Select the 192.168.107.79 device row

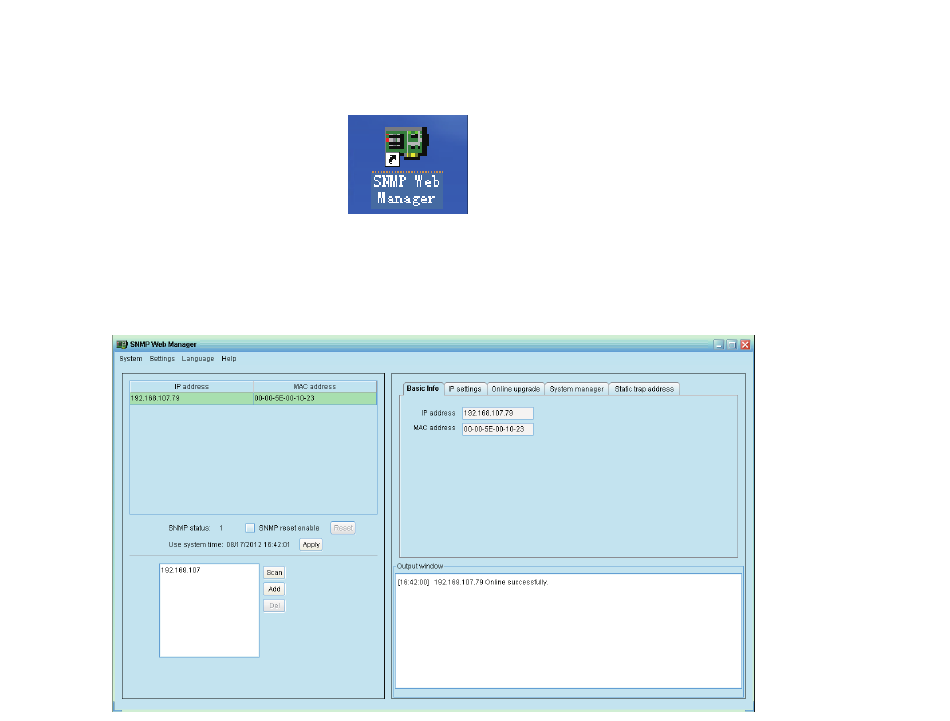(253, 398)
